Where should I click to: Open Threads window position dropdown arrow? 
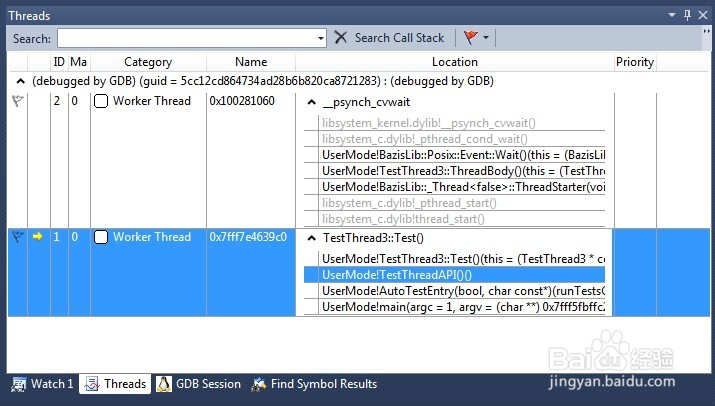pyautogui.click(x=672, y=15)
